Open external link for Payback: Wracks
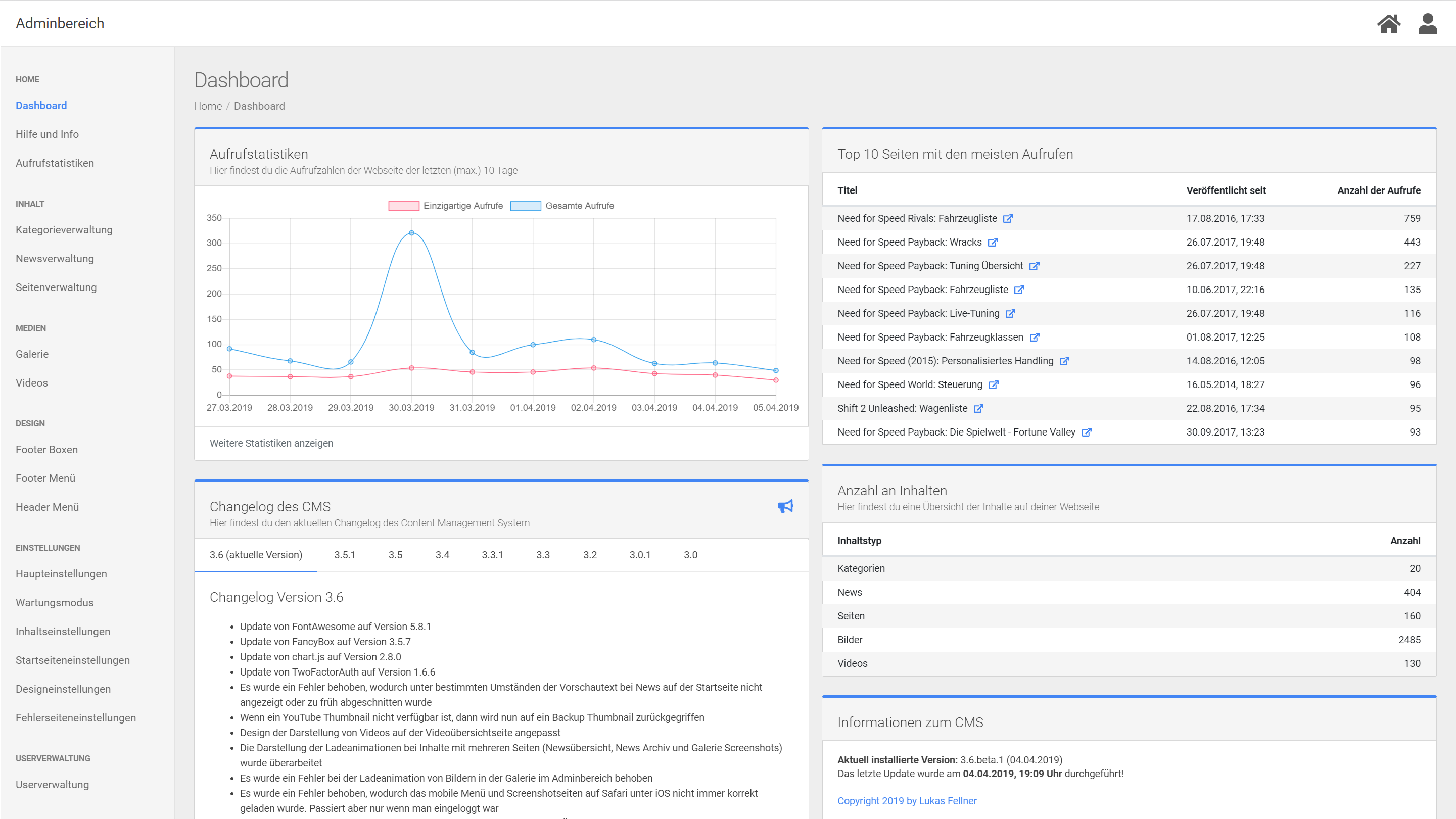This screenshot has width=1456, height=819. click(993, 243)
